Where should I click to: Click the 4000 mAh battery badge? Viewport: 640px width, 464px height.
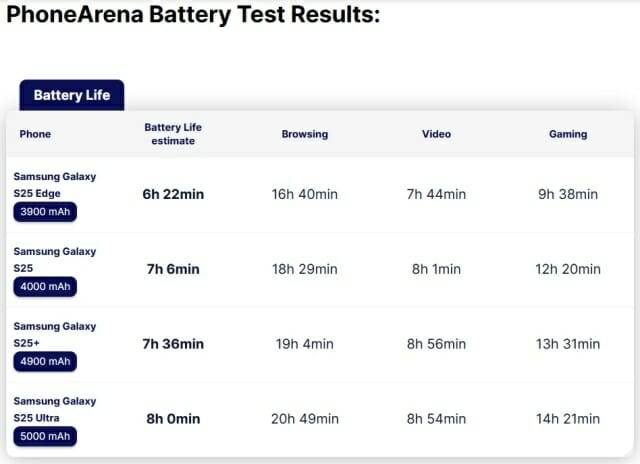coord(45,287)
